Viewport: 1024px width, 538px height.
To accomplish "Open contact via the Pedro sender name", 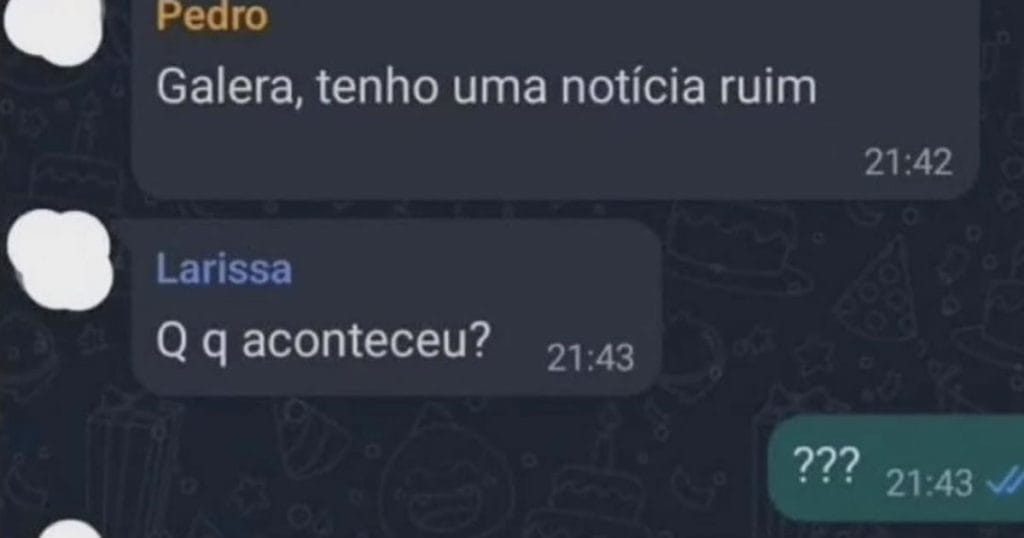I will pyautogui.click(x=212, y=16).
